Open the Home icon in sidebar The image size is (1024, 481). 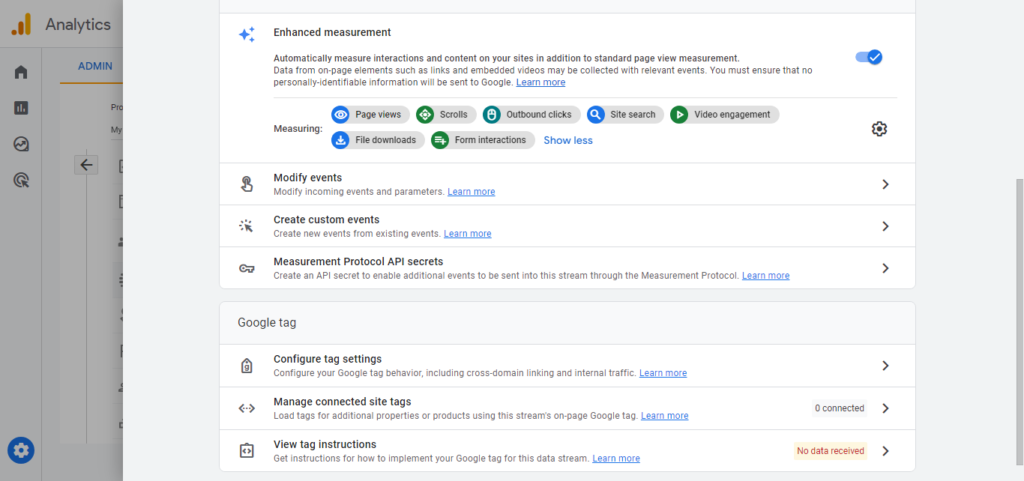21,72
